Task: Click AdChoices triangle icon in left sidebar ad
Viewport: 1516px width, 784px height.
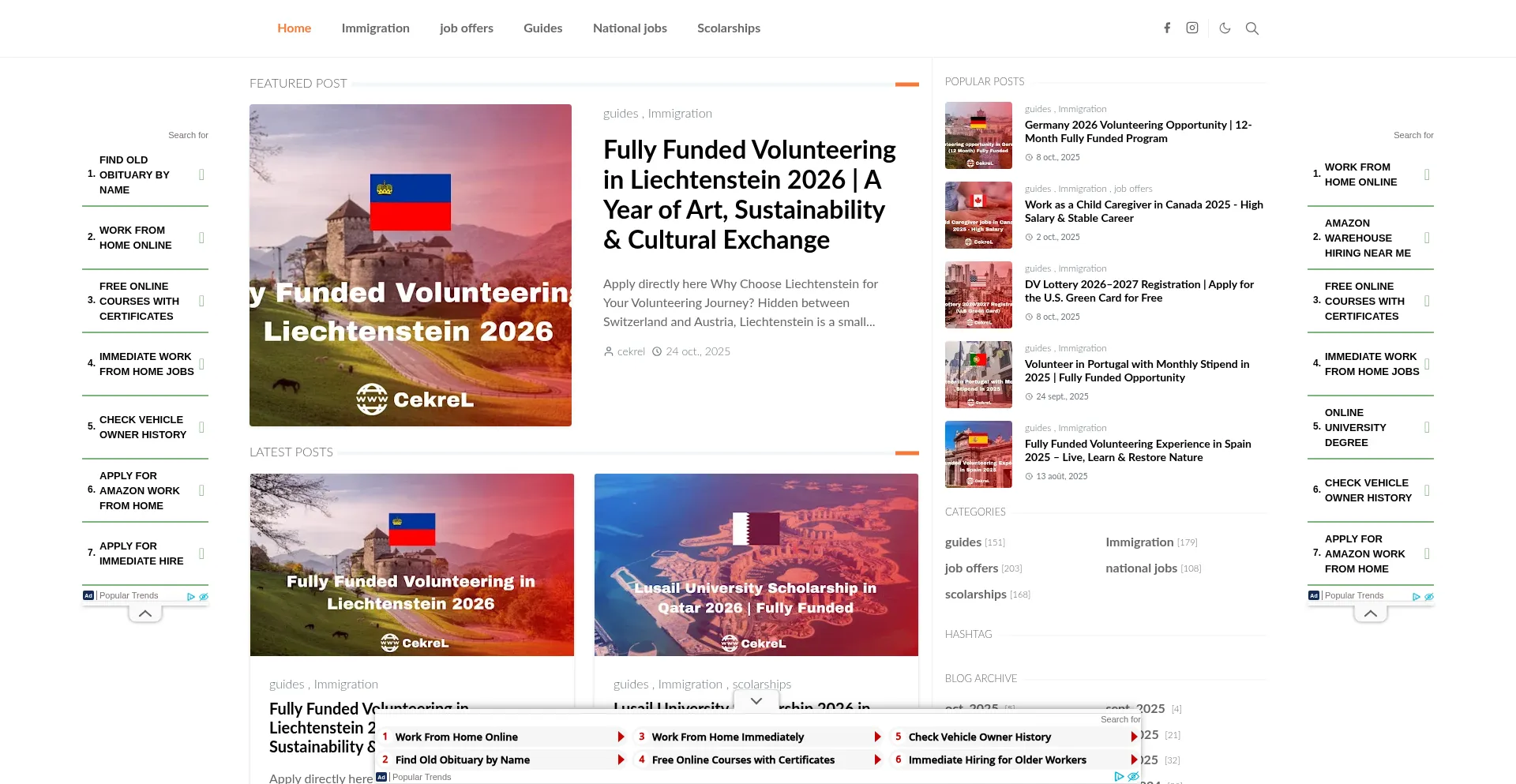Action: point(191,597)
